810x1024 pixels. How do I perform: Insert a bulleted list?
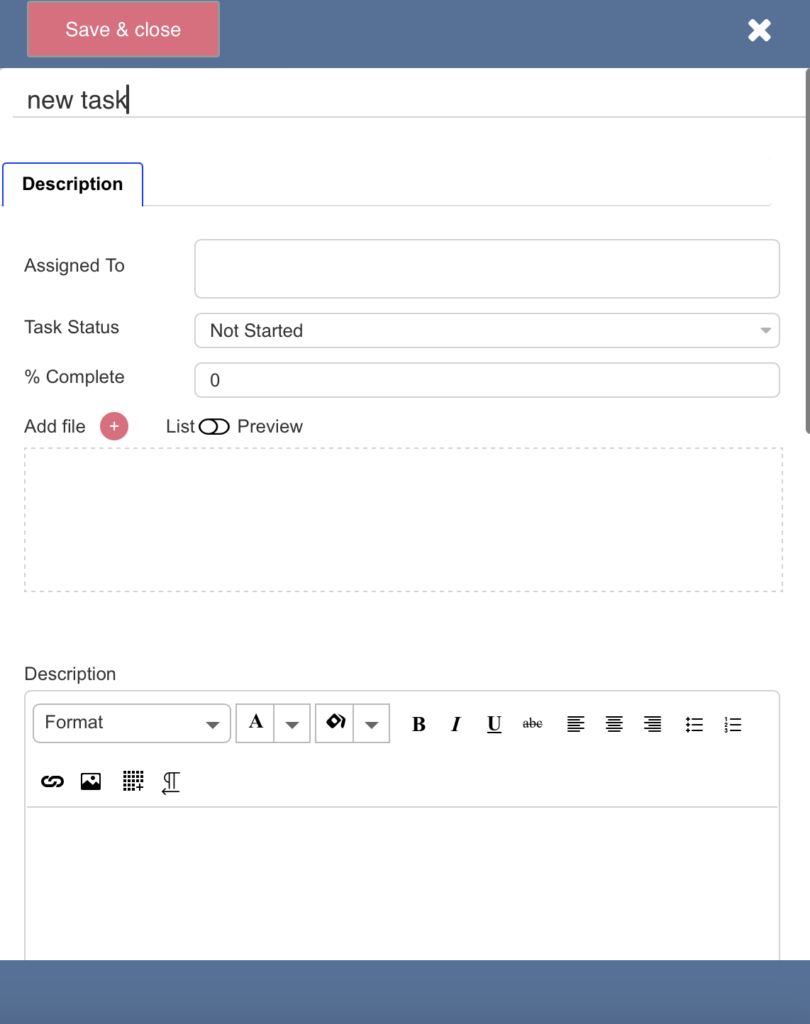point(694,724)
